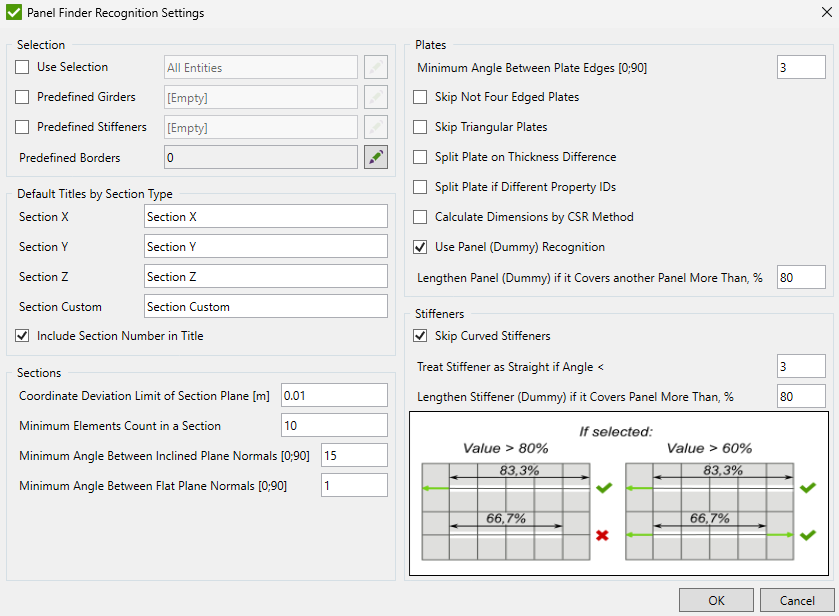
Task: Uncheck Include Section Number in Title
Action: [23, 336]
